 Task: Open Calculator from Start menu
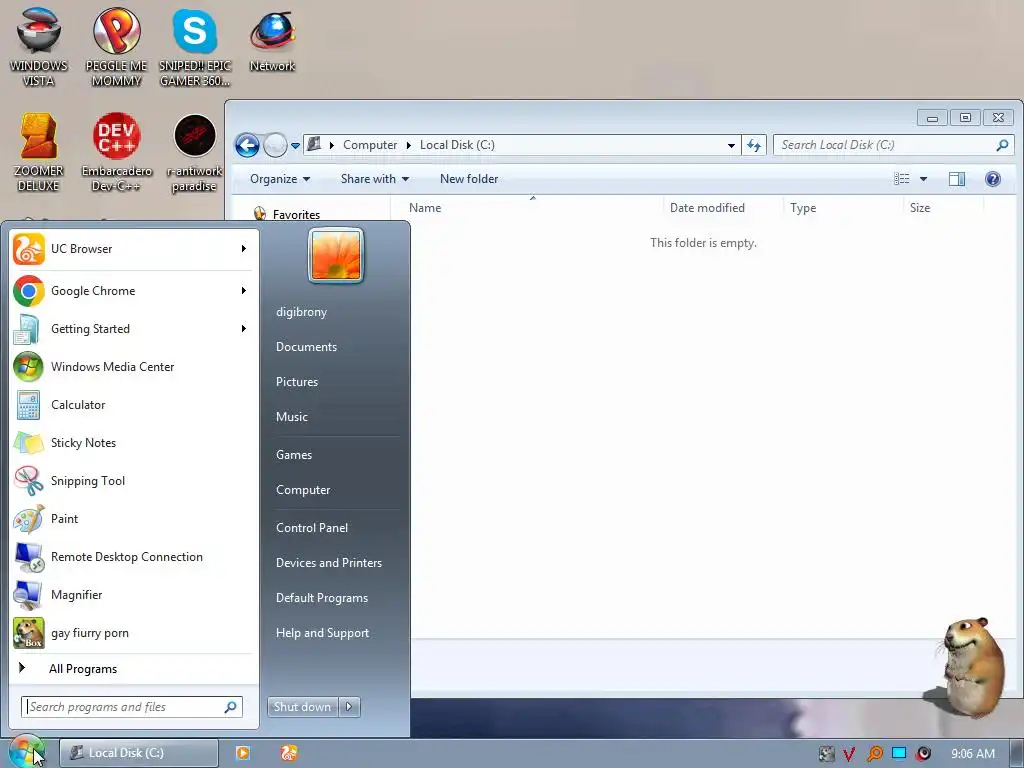(x=133, y=404)
